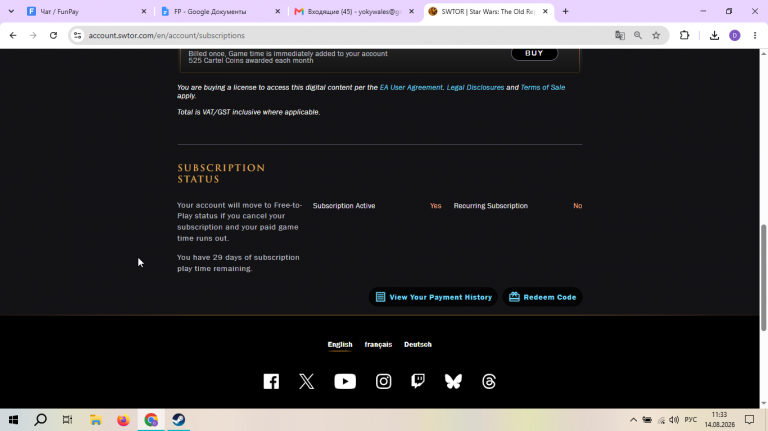The image size is (768, 431).
Task: Select the SWTOR Star Wars tab
Action: click(x=488, y=11)
